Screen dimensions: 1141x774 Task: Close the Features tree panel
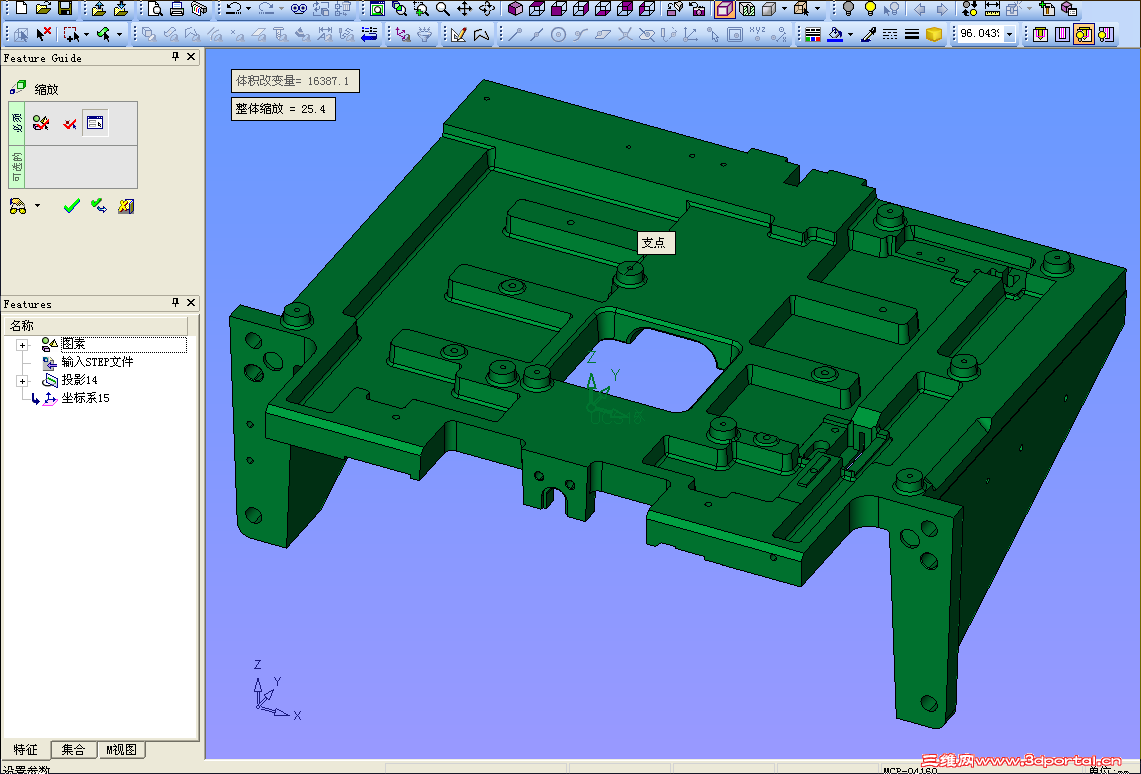pos(191,302)
